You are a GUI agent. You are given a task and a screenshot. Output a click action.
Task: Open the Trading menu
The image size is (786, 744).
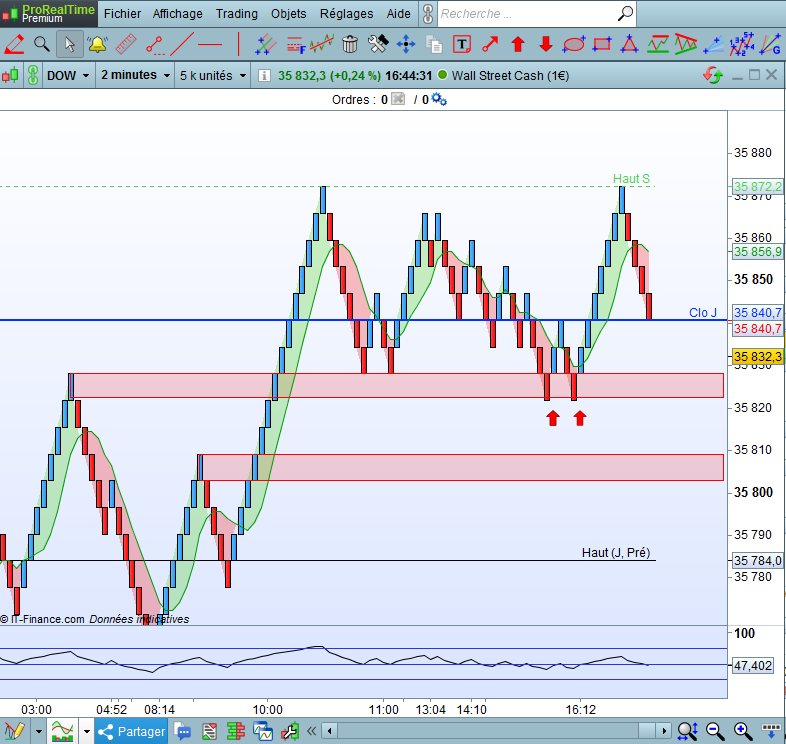237,14
